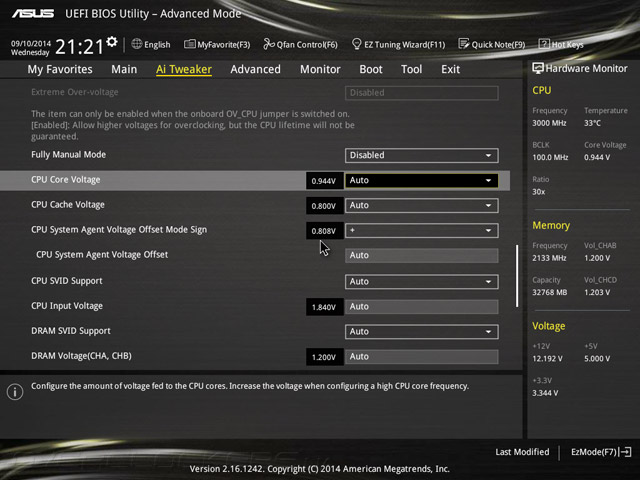Click the DRAM Voltage(CHA, CHB) Auto field

(x=422, y=357)
